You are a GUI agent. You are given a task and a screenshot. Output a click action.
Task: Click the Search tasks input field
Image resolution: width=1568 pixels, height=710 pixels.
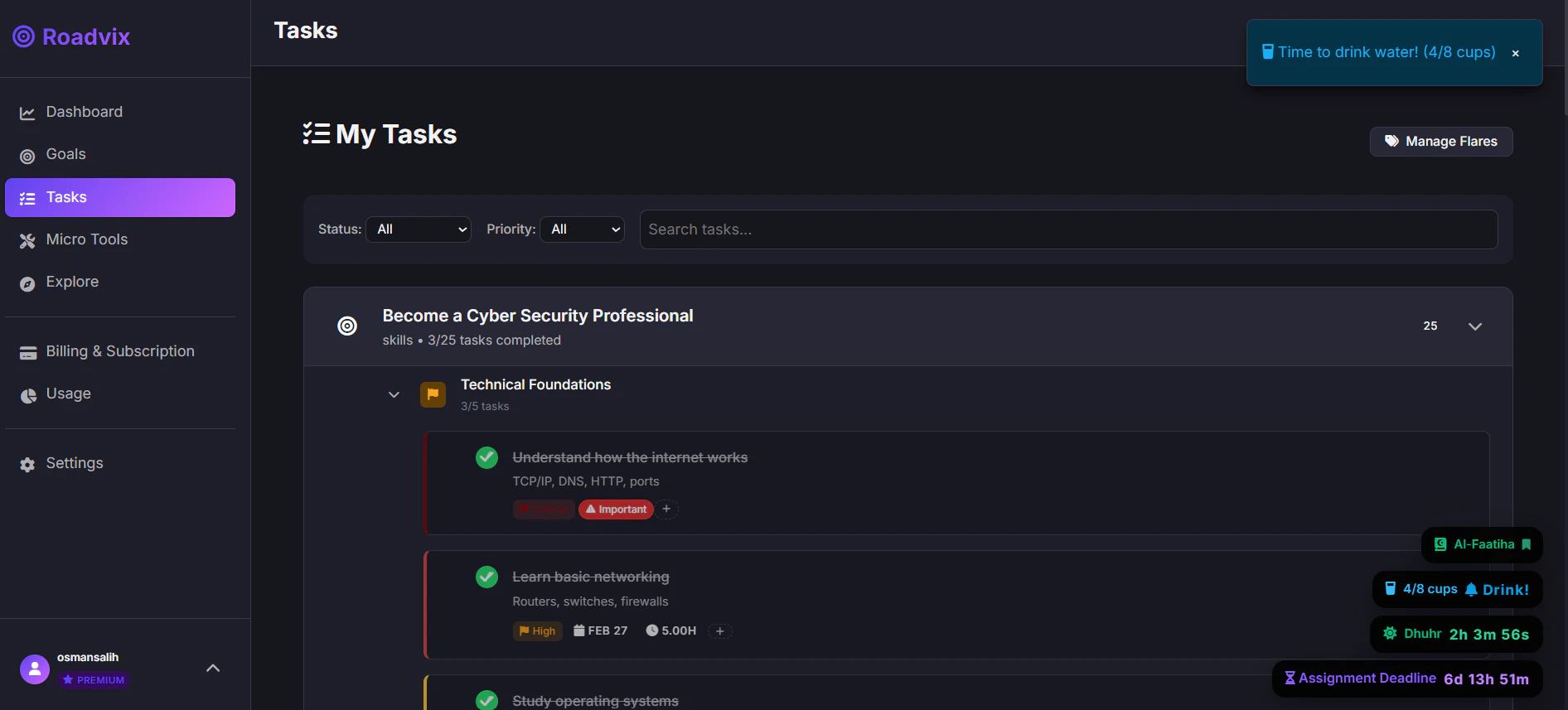(1068, 229)
